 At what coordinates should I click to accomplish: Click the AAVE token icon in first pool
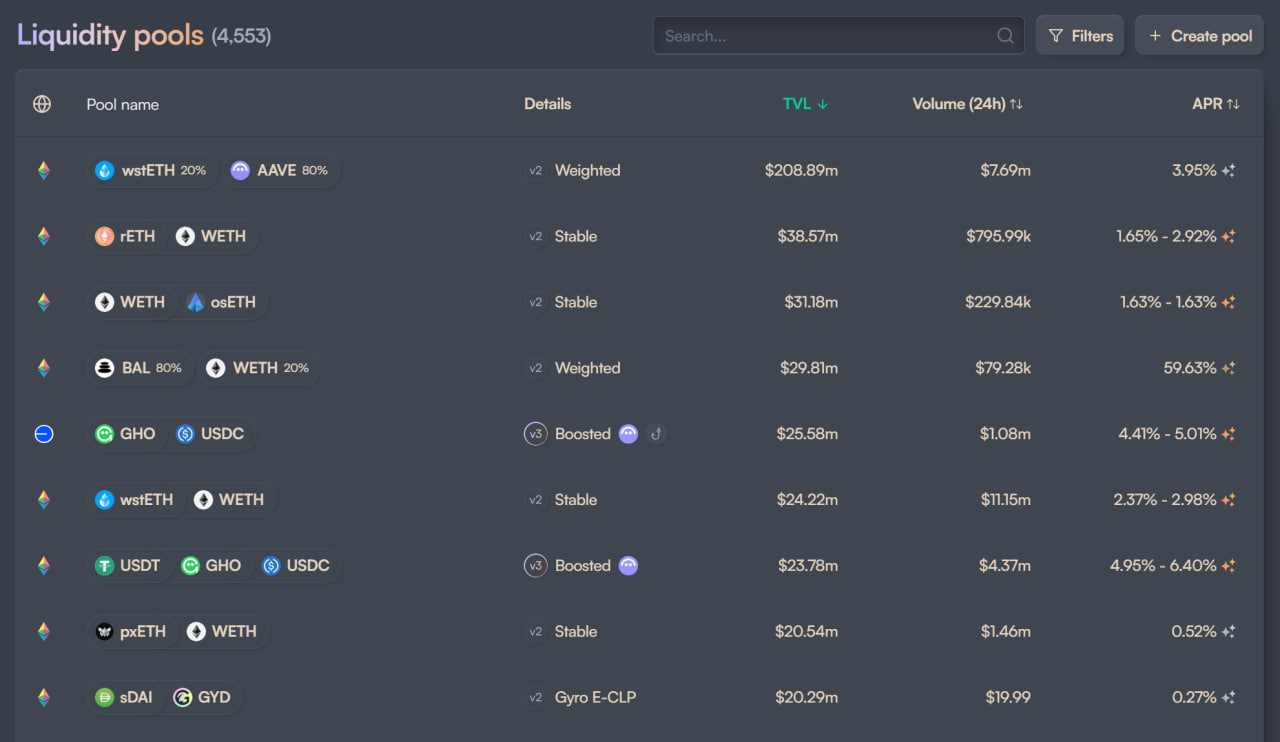[x=240, y=171]
